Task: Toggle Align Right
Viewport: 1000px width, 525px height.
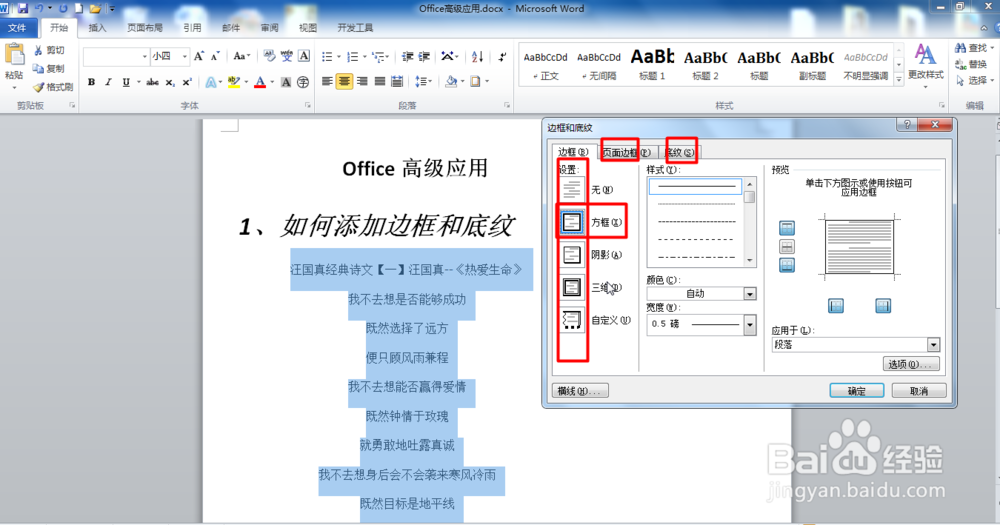Action: 362,82
